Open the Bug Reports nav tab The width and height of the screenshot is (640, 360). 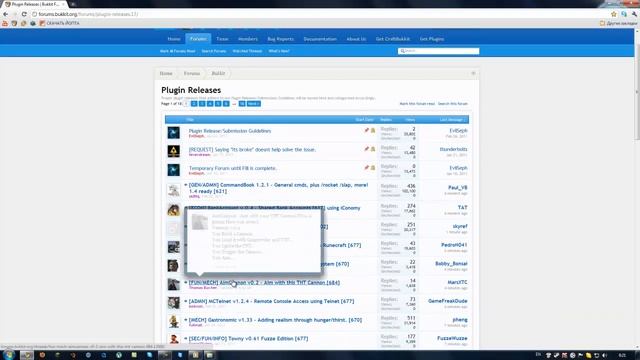[x=280, y=39]
